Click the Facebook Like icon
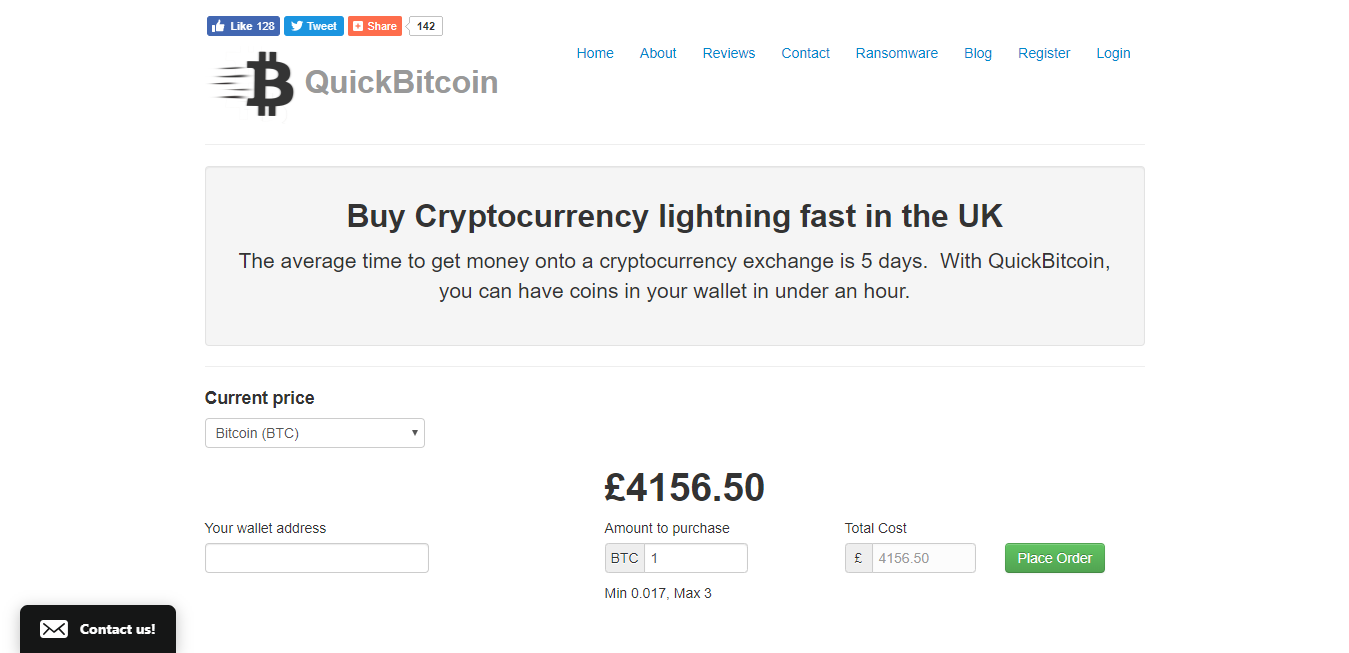 point(218,25)
